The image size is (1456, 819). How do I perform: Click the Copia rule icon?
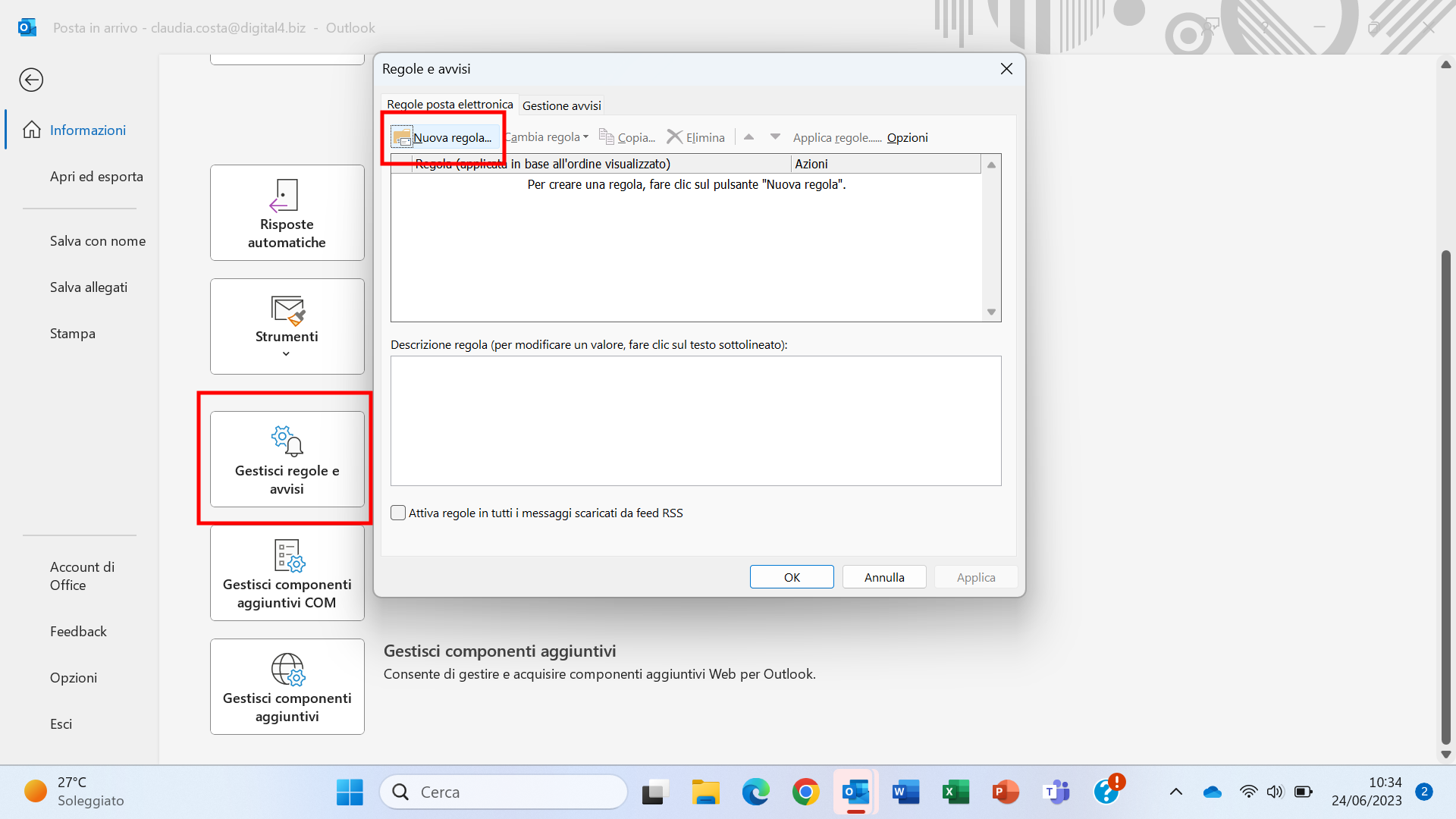coord(607,136)
